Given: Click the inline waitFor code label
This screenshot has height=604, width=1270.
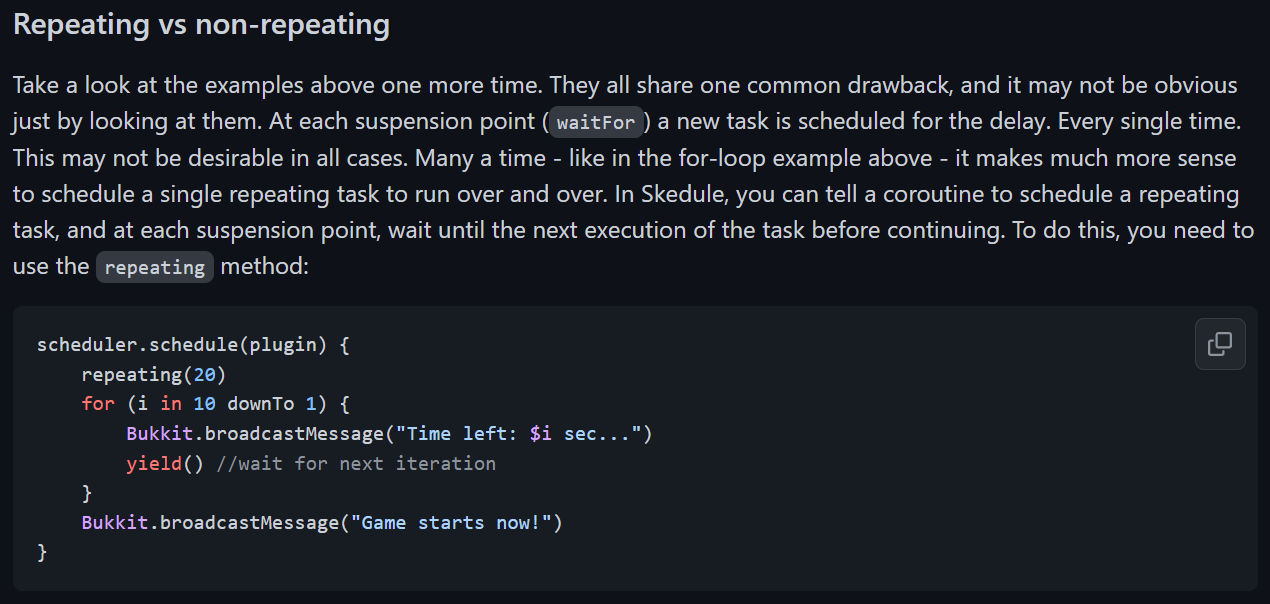Looking at the screenshot, I should click(596, 123).
